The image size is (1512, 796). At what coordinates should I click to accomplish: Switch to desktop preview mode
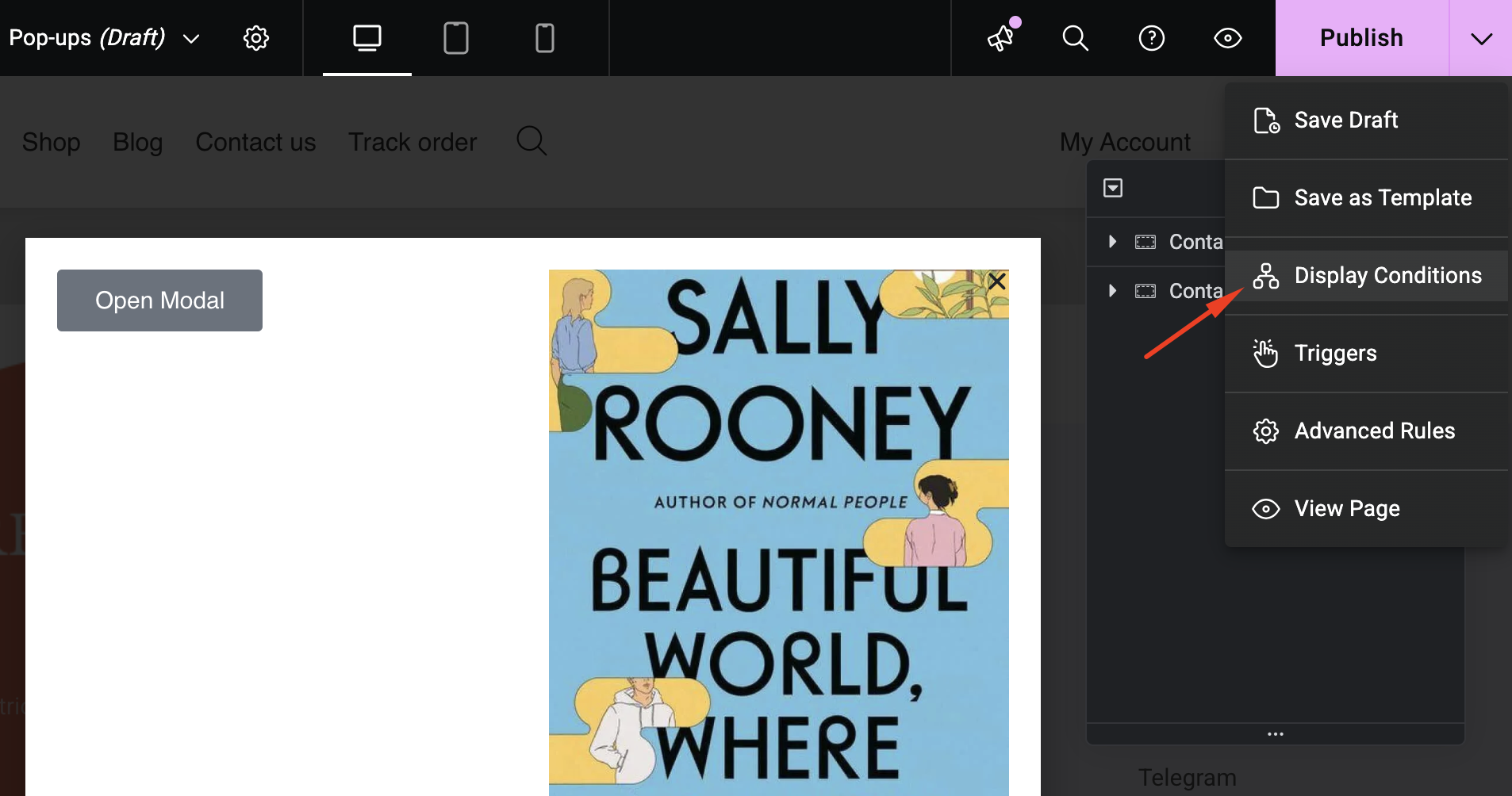pyautogui.click(x=366, y=38)
